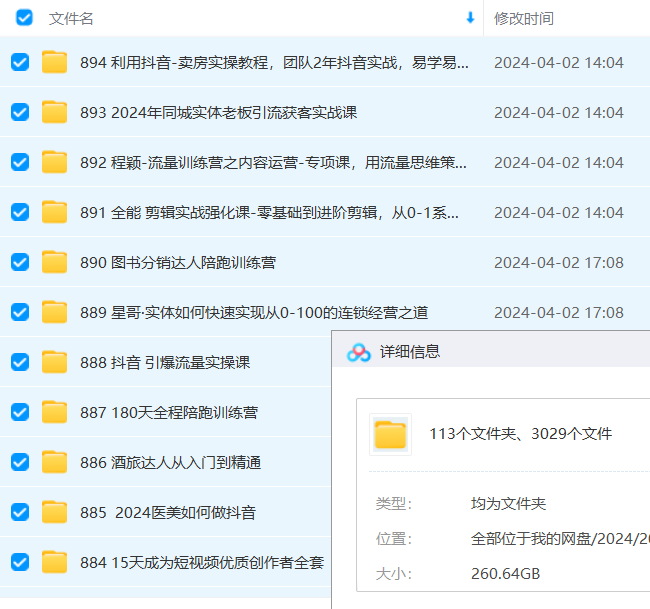Click the Baidu Netdisk logo in 详细信息 dialog
This screenshot has width=650, height=609.
click(x=359, y=352)
